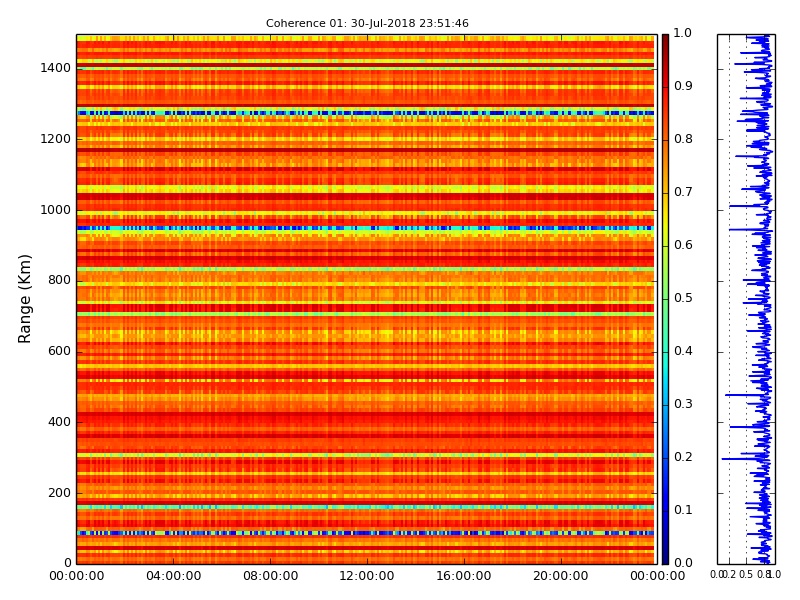The width and height of the screenshot is (800, 600).
Task: Click the colorbar 1.0 tick label
Action: coord(683,33)
